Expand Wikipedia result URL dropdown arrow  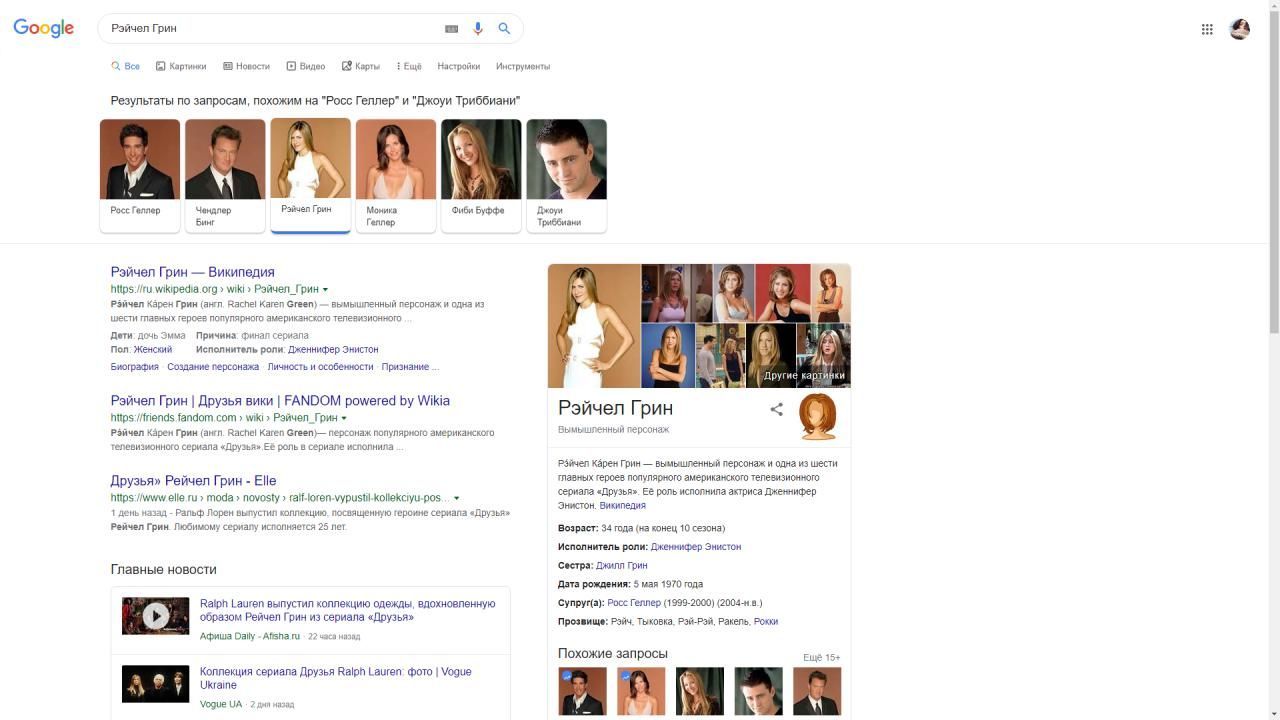click(325, 290)
